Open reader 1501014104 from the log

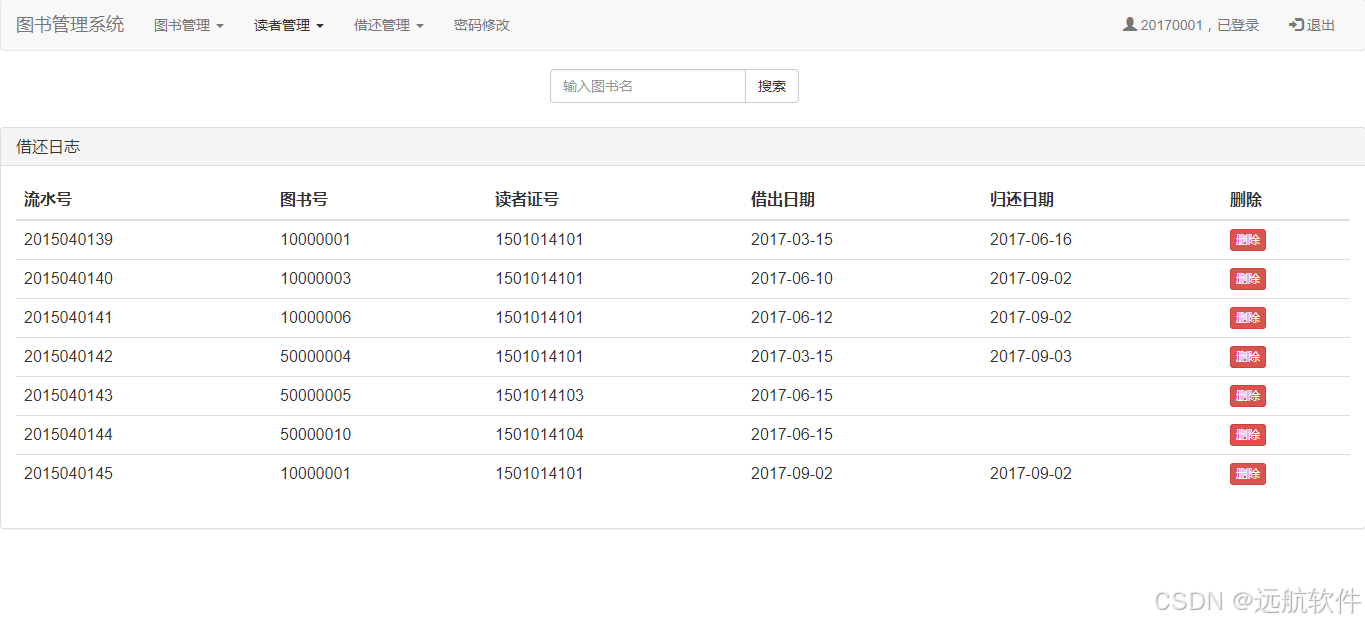540,435
